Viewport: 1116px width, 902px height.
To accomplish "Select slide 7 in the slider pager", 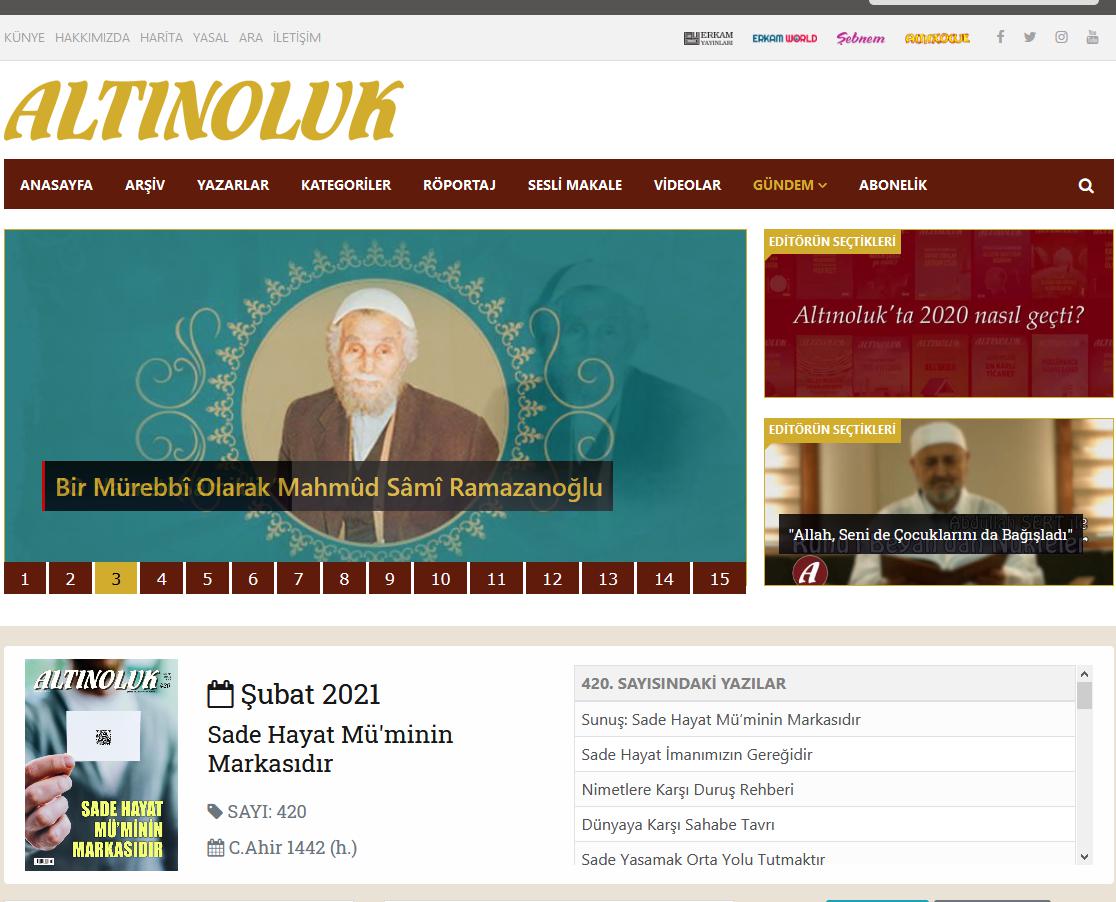I will pos(298,579).
